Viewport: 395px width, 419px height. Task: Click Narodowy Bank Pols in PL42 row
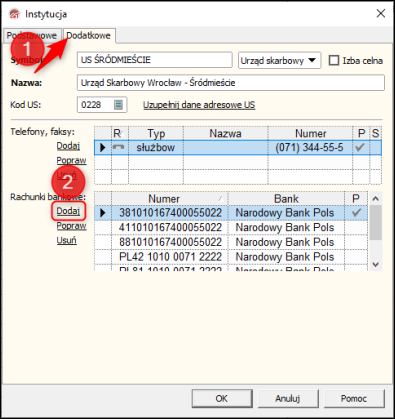(x=285, y=257)
